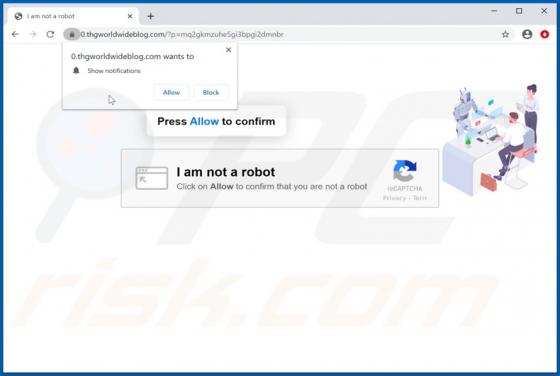Open the user profile icon
This screenshot has height=376, width=560.
[x=527, y=34]
